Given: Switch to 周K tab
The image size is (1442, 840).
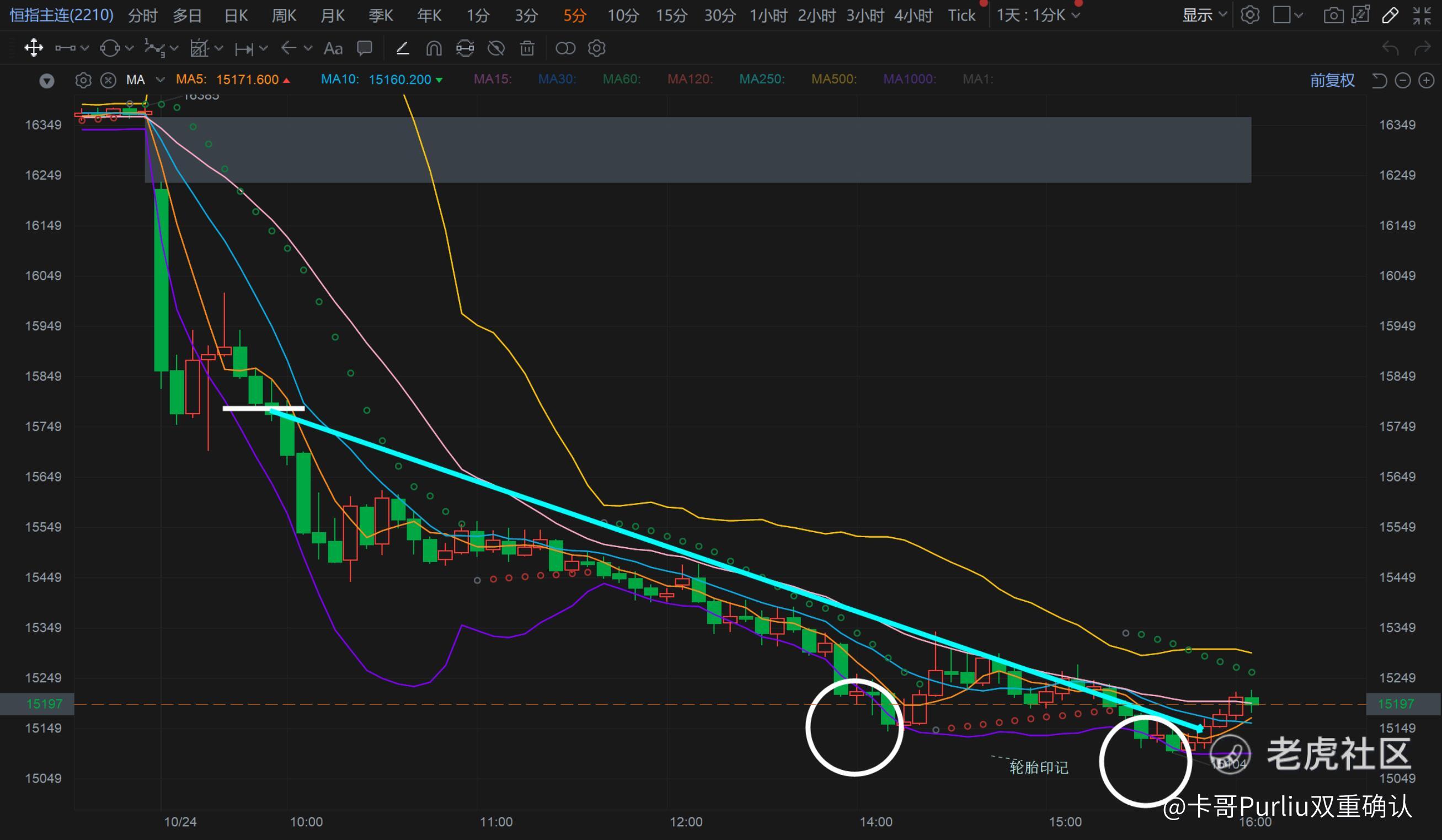Looking at the screenshot, I should point(284,15).
